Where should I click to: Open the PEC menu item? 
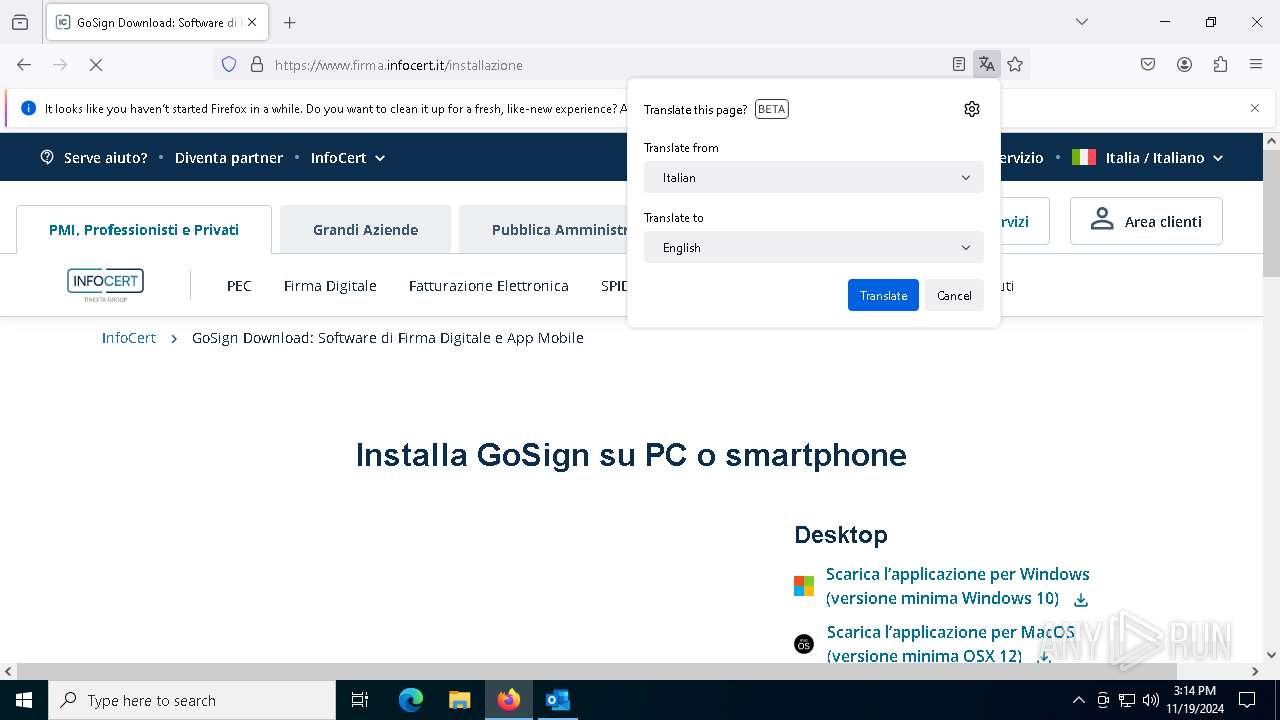click(239, 286)
